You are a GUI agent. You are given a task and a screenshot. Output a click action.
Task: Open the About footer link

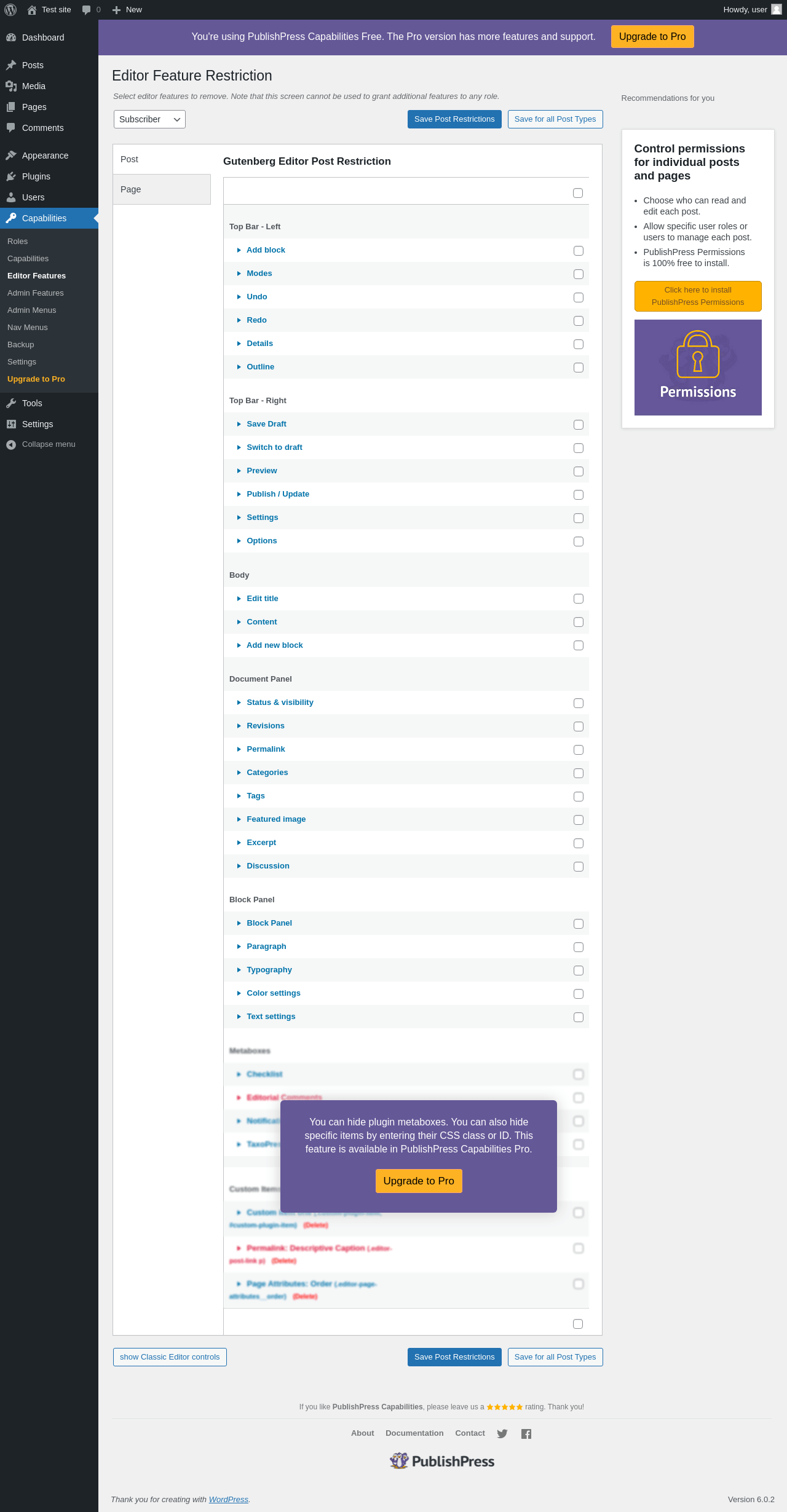click(363, 1433)
